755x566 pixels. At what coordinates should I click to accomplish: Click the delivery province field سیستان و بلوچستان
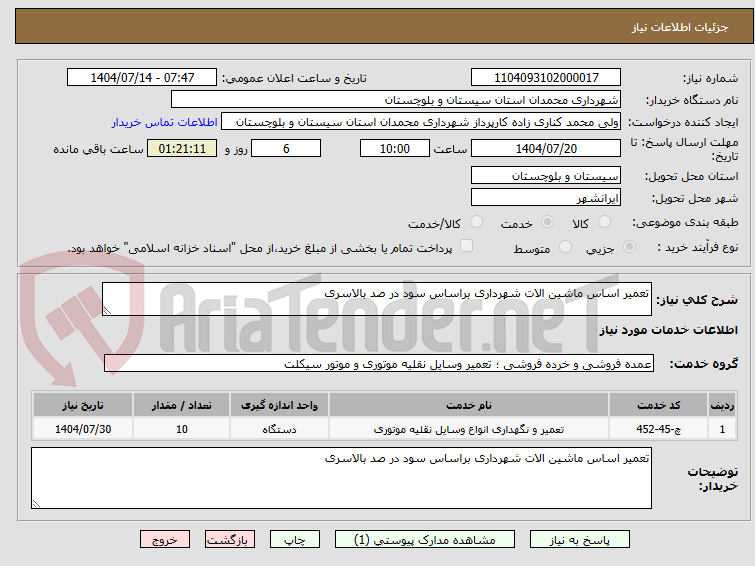pos(546,176)
